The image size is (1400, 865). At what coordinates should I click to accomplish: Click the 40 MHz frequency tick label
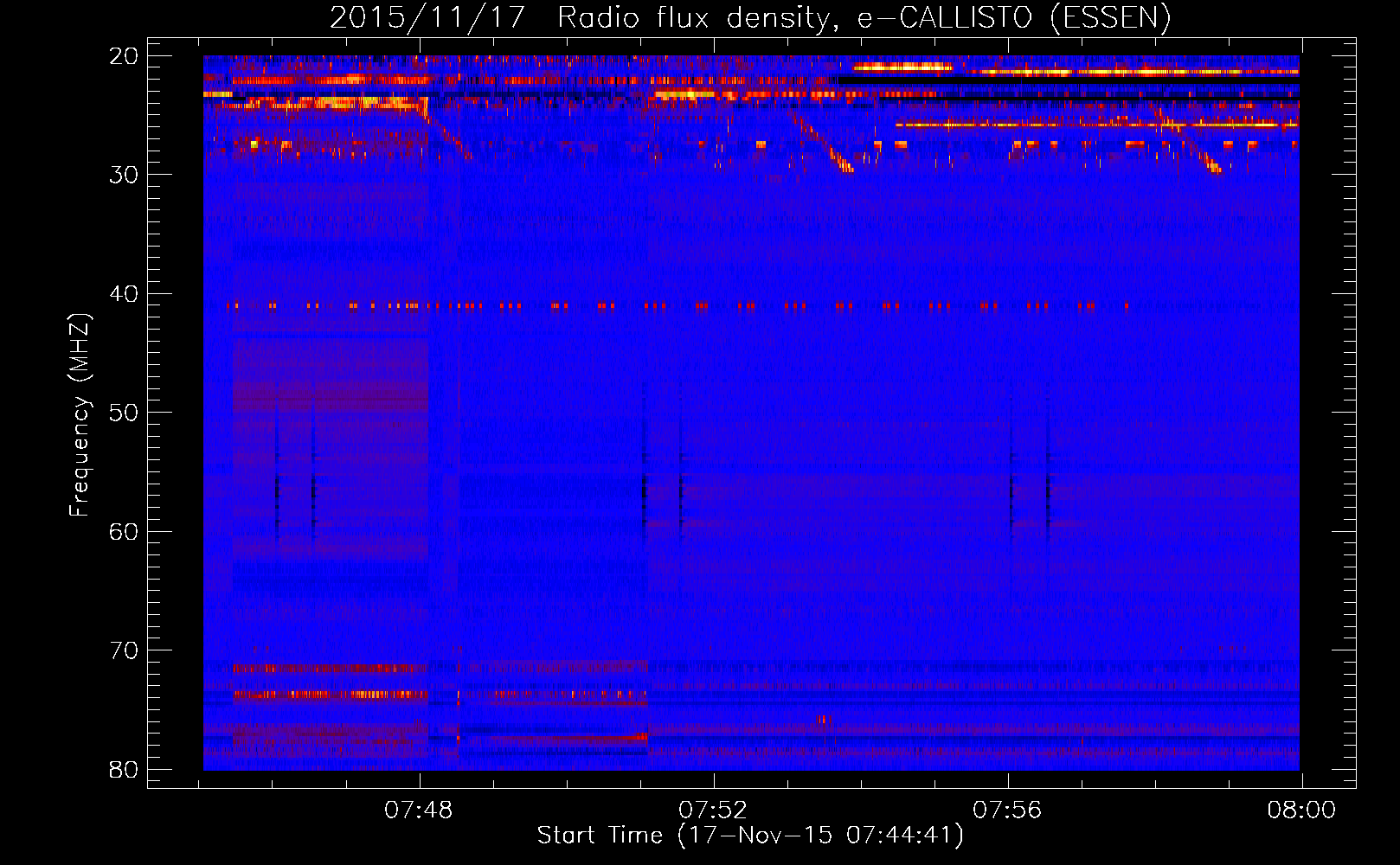click(125, 294)
